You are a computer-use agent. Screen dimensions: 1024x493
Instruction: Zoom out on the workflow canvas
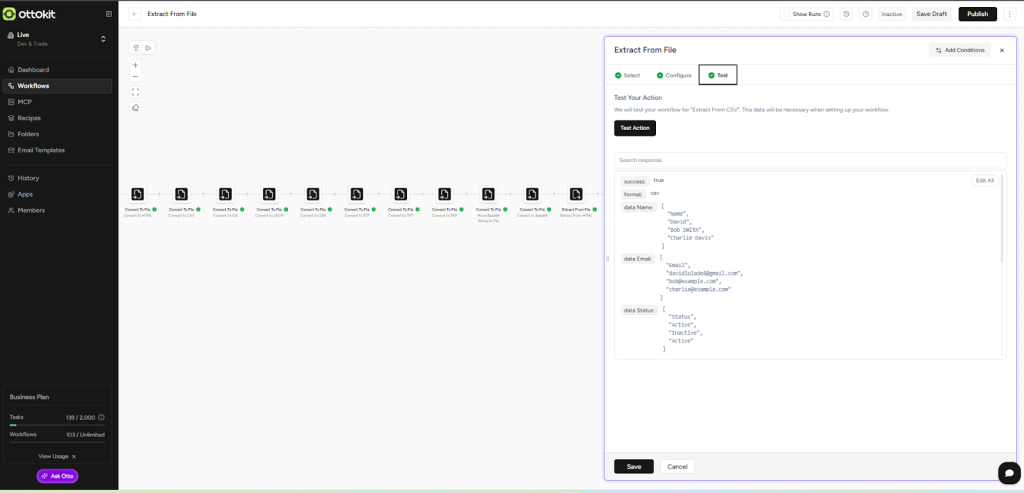pyautogui.click(x=136, y=76)
